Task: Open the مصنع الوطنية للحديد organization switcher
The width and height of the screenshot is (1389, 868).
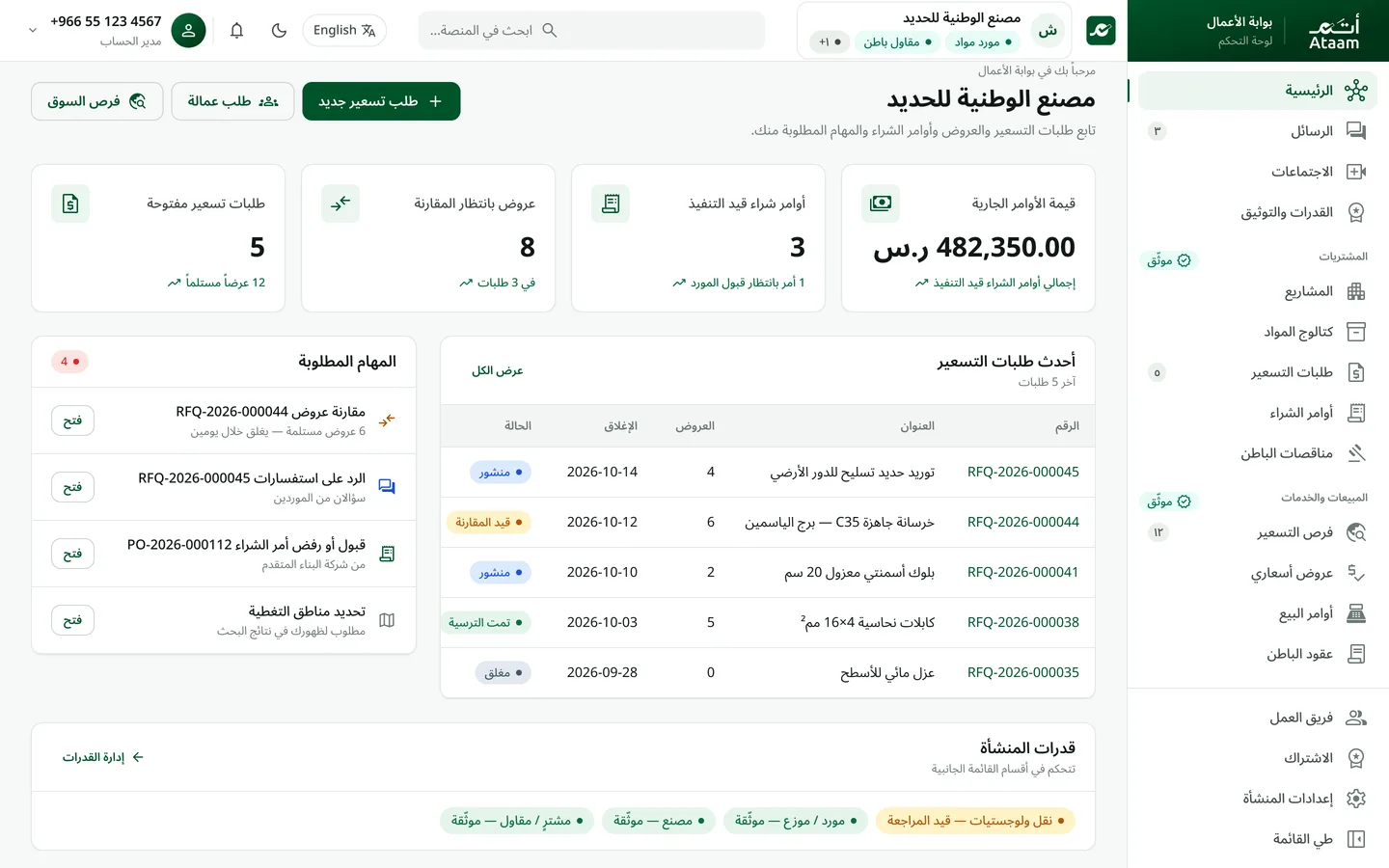Action: (x=934, y=30)
